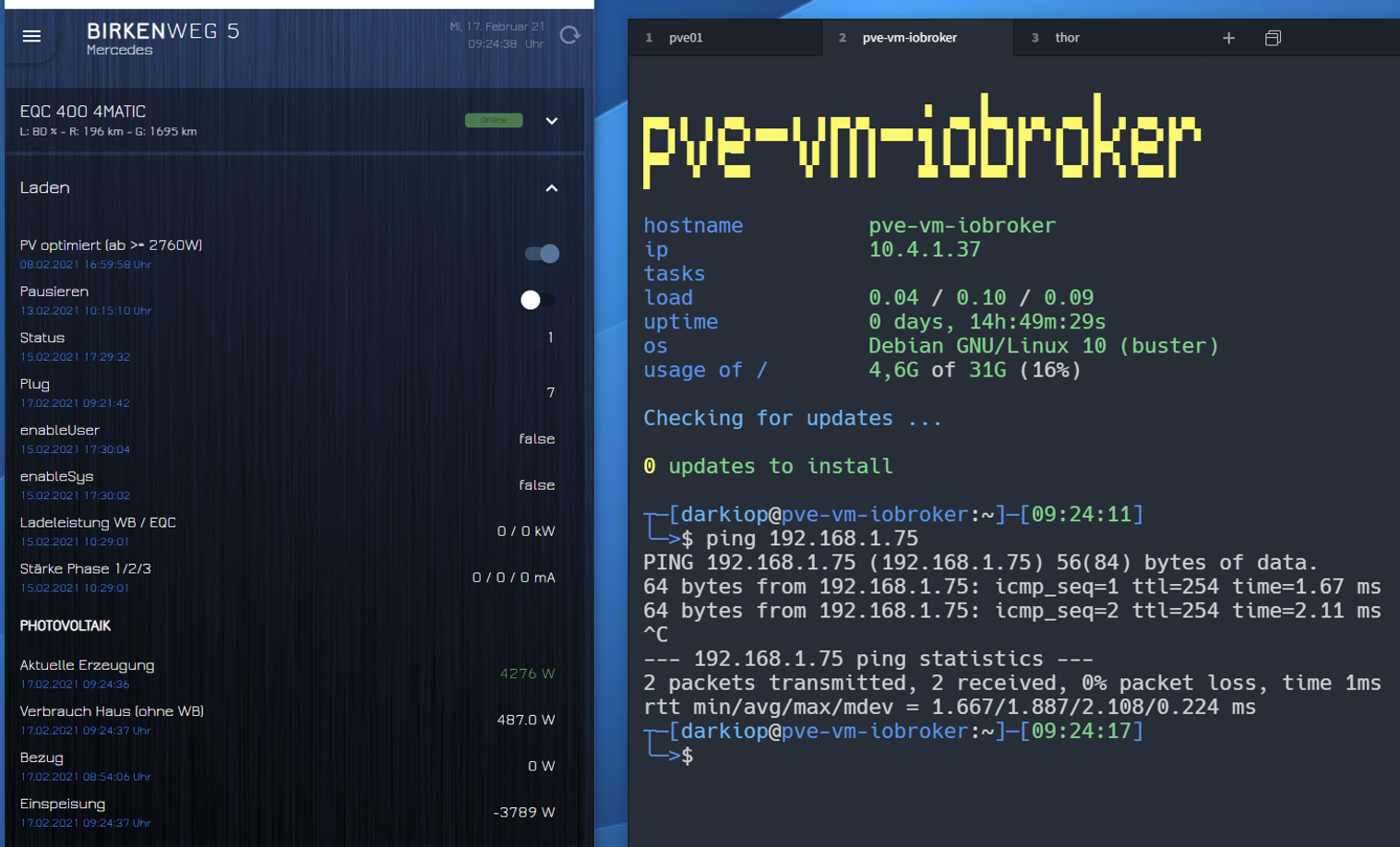Click the ping 192.168.1.75 command line
This screenshot has width=1400, height=847.
(x=811, y=538)
